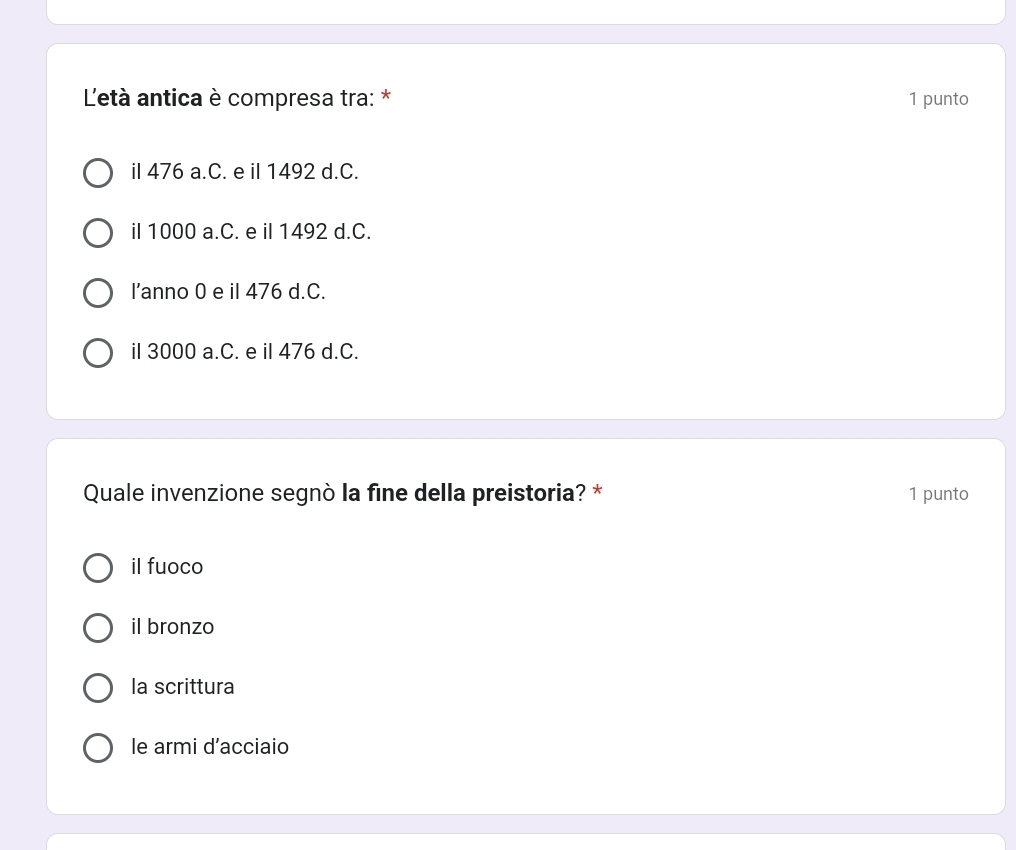
Task: Click the answer text 'l'anno 0 e il 476 d.C.'
Action: tap(228, 292)
